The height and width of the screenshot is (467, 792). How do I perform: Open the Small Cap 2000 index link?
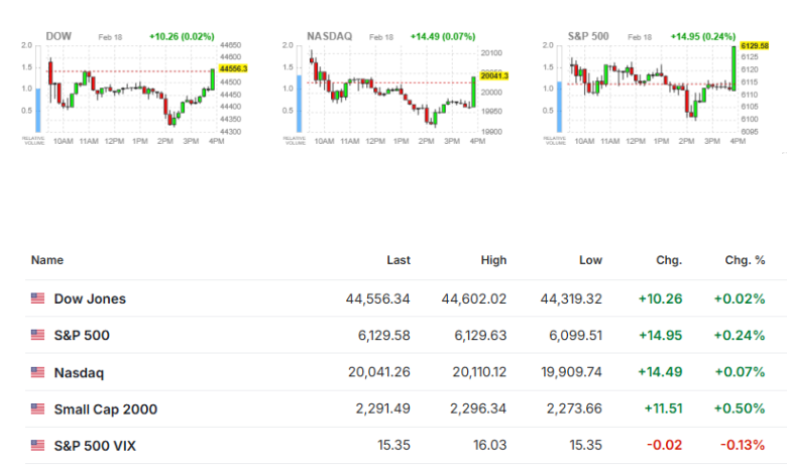[x=106, y=409]
